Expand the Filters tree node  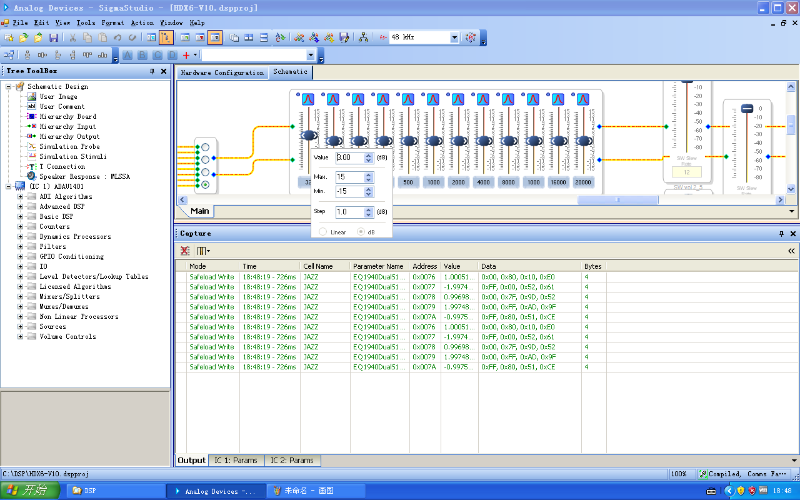pos(20,246)
